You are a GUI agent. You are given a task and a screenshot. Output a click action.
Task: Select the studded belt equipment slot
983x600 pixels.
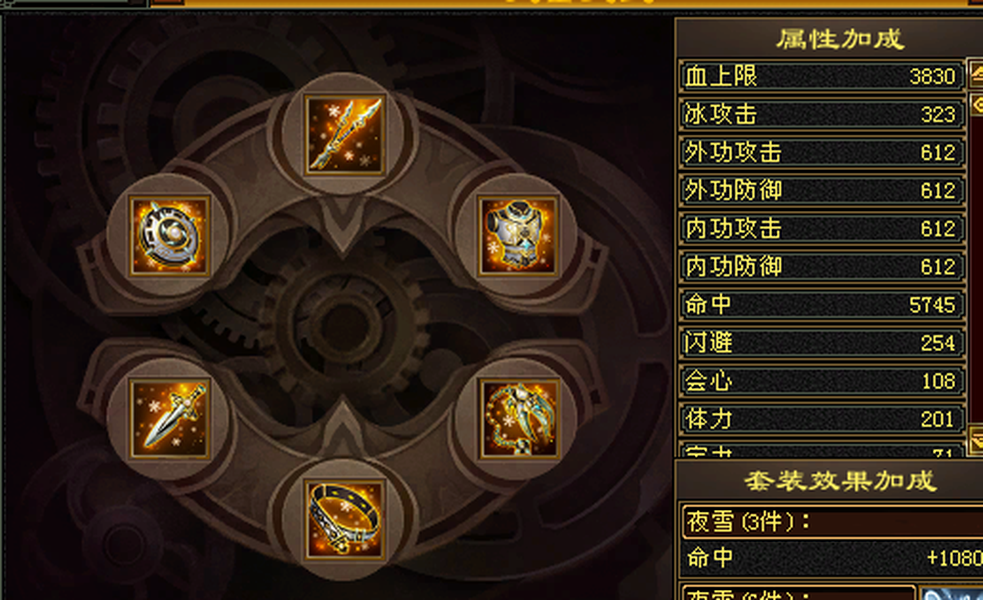(x=344, y=520)
